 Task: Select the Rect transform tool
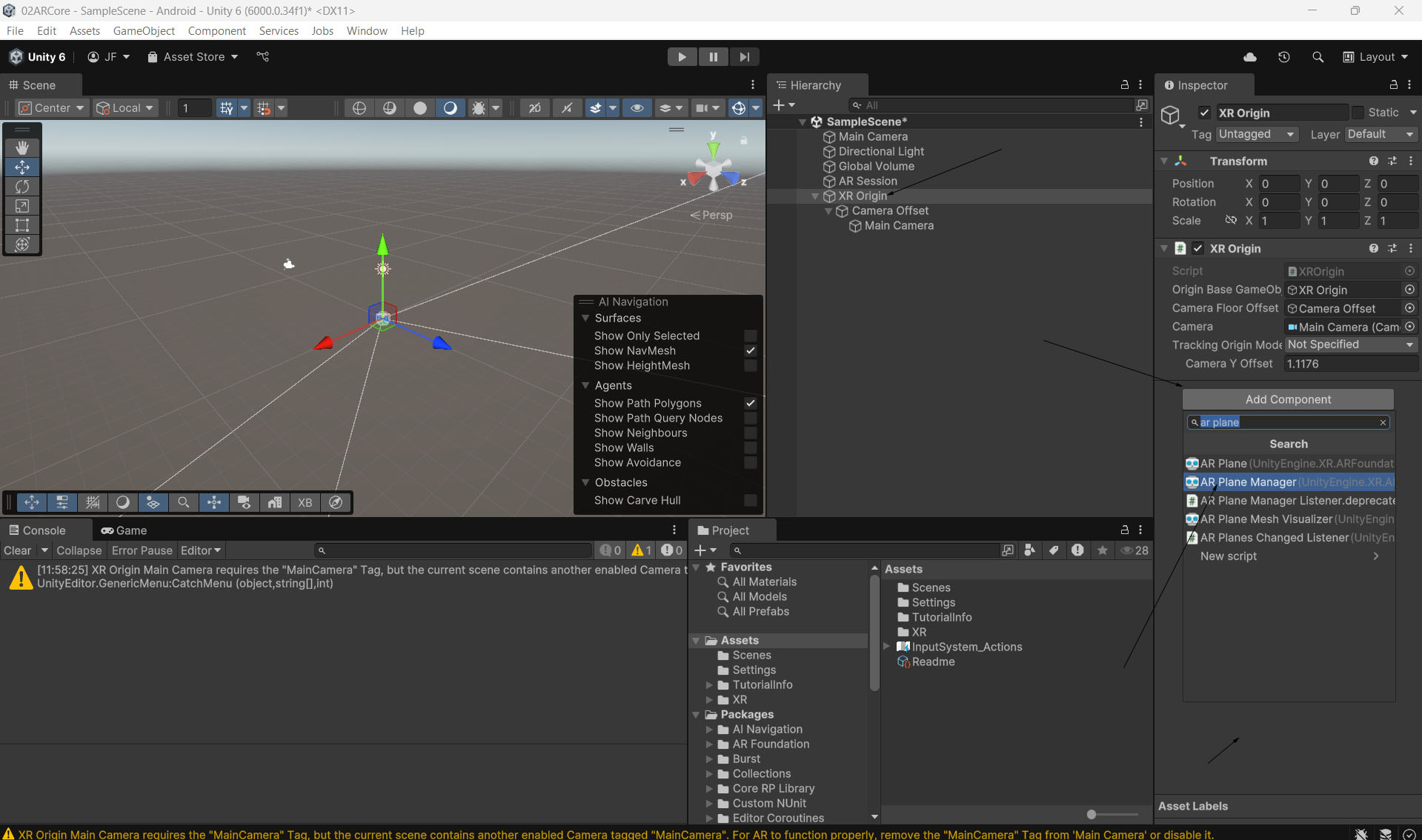click(x=22, y=225)
